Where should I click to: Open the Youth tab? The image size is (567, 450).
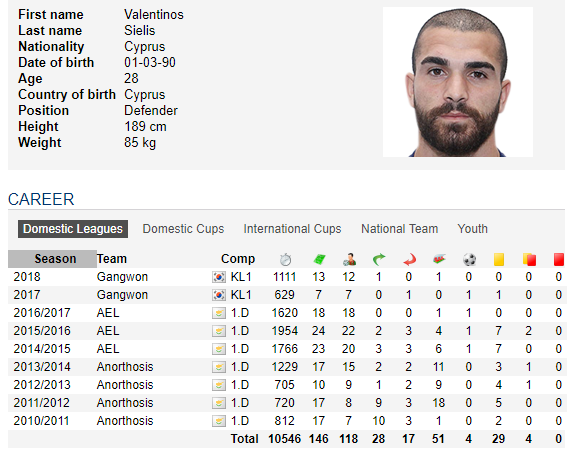tap(473, 229)
